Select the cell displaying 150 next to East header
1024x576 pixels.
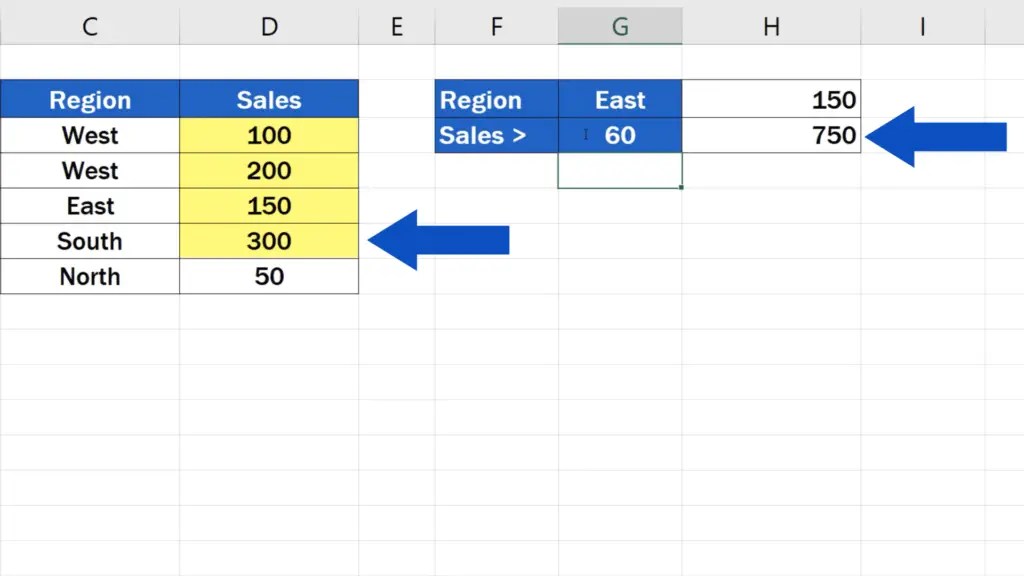tap(770, 100)
